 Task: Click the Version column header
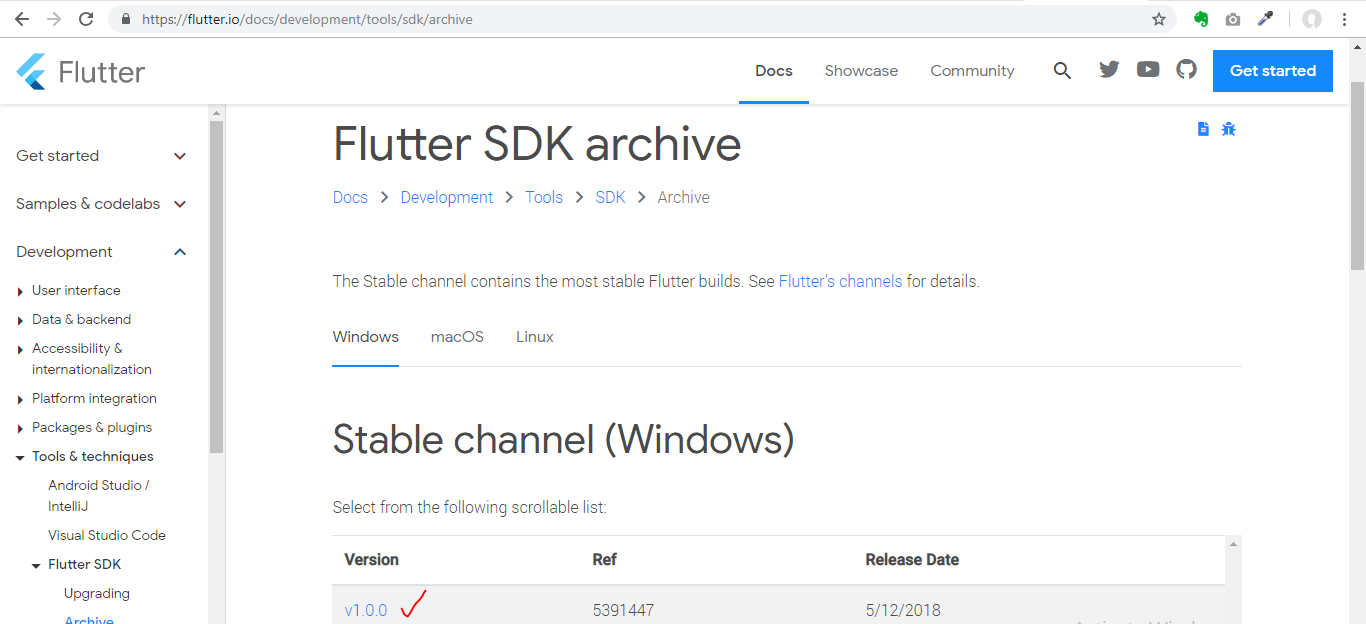(x=372, y=560)
